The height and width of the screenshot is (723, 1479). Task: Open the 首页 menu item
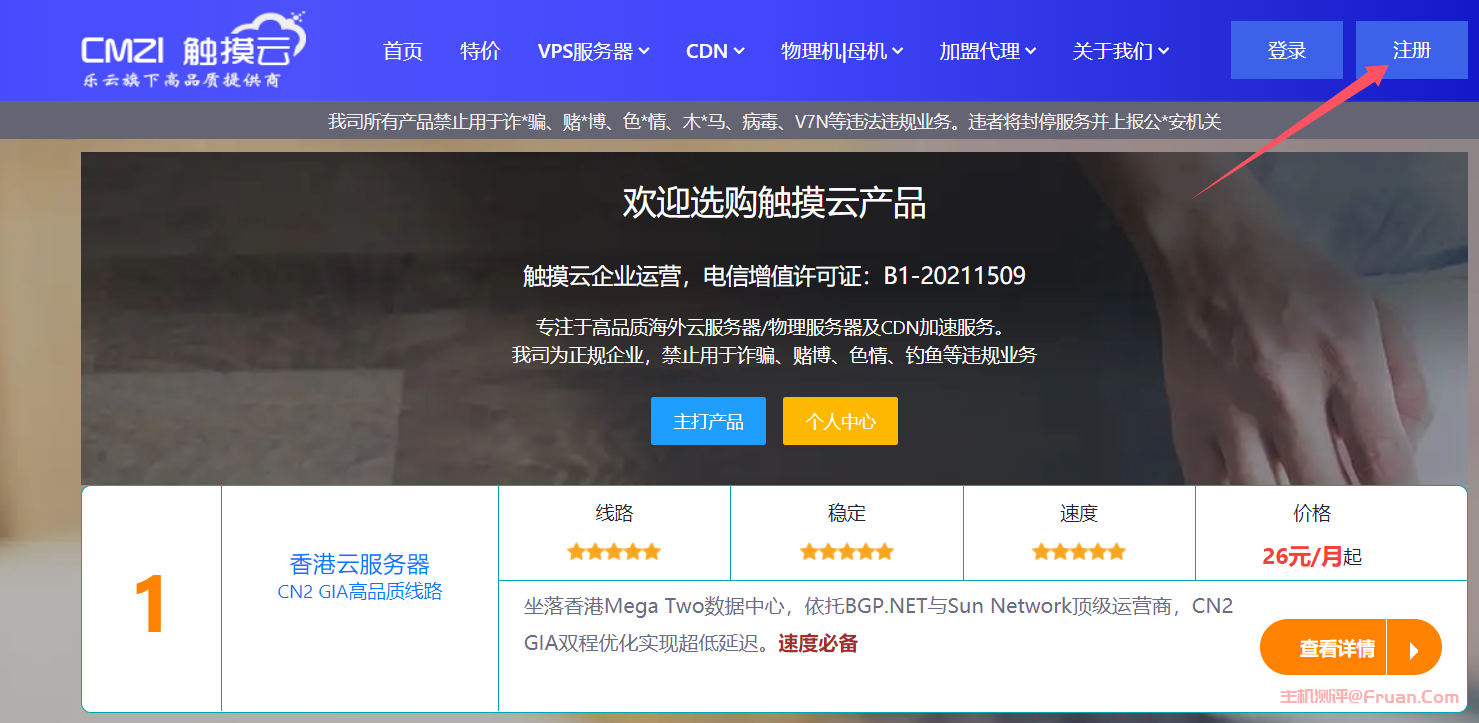[x=403, y=51]
